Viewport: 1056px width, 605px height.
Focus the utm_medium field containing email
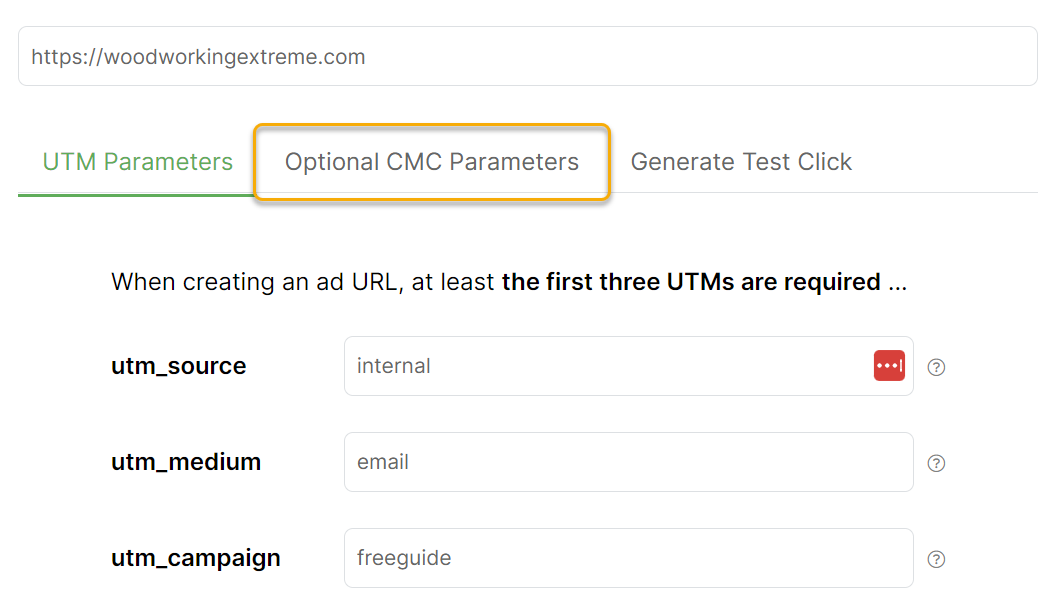pos(628,462)
